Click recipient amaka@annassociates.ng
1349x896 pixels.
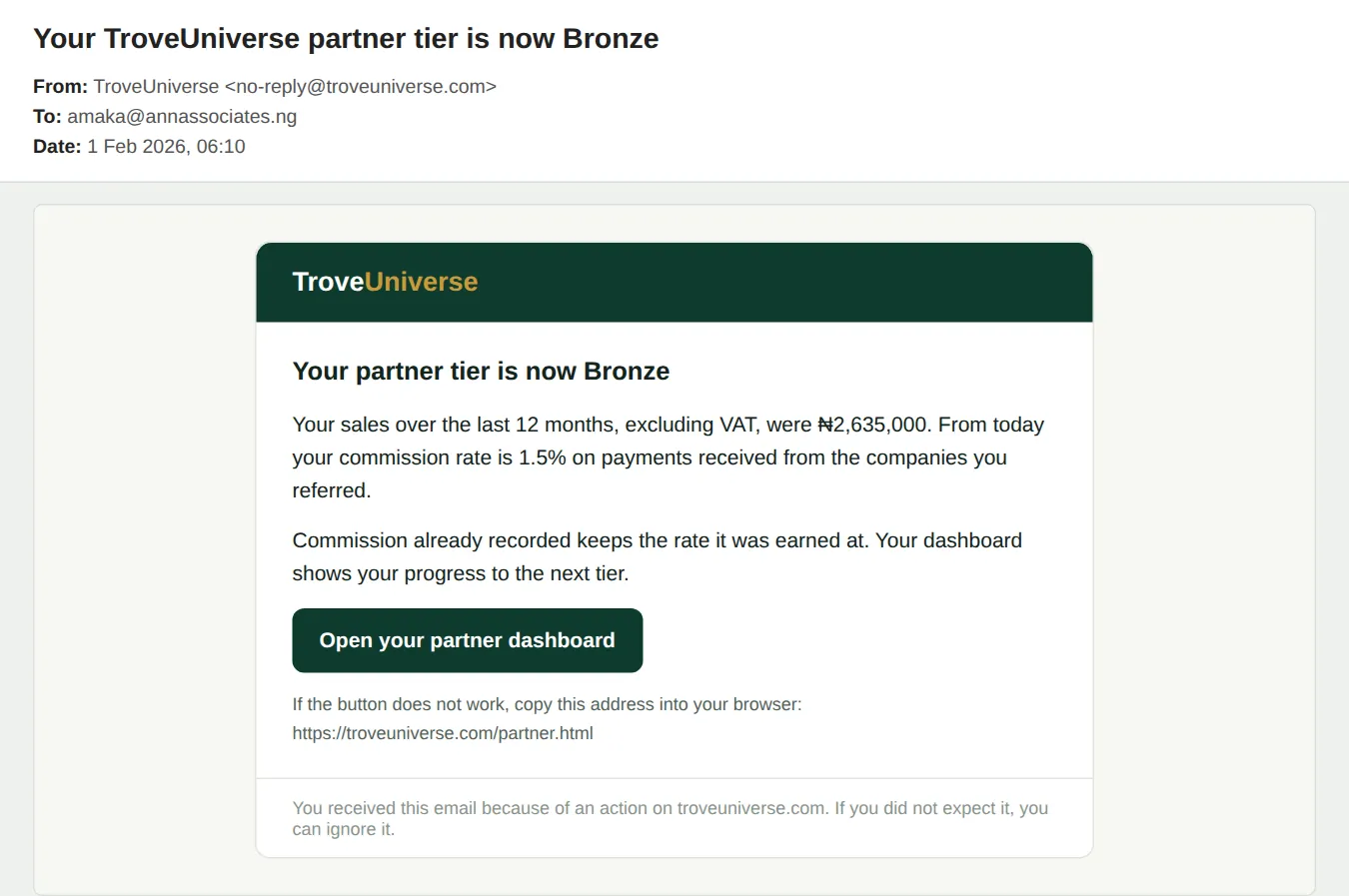point(182,117)
